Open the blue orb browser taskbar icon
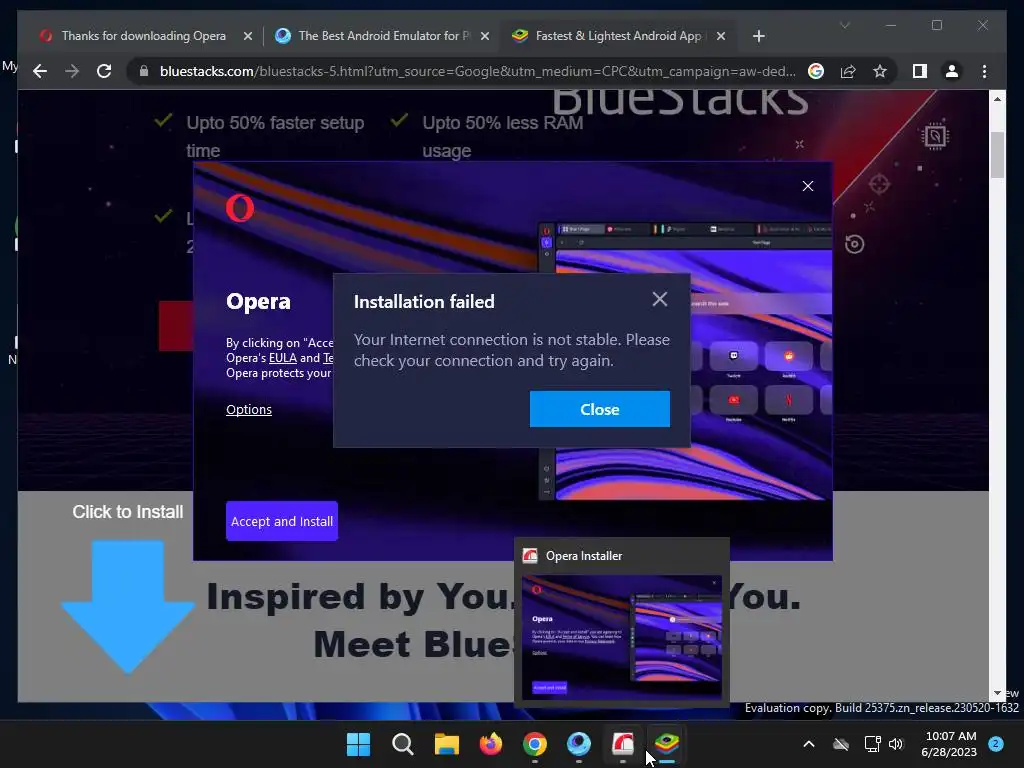 click(579, 744)
